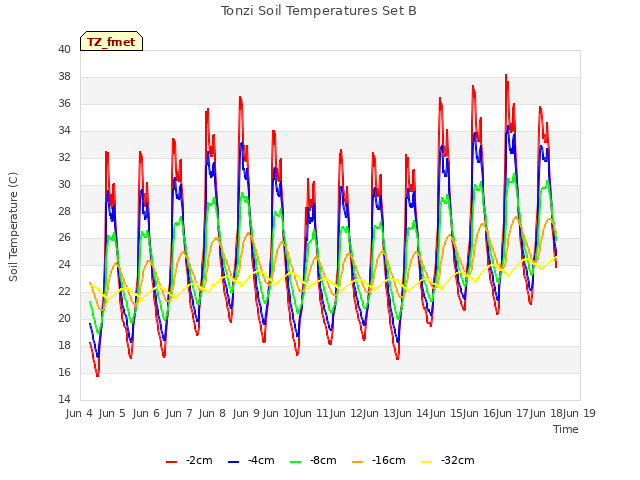The width and height of the screenshot is (640, 480).
Task: Click the Jun 8 x-axis tick label
Action: (x=212, y=413)
